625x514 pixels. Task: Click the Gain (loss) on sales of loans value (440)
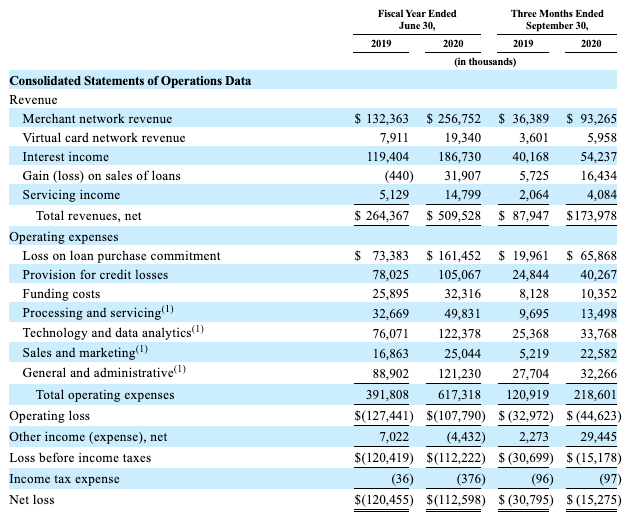(x=399, y=176)
